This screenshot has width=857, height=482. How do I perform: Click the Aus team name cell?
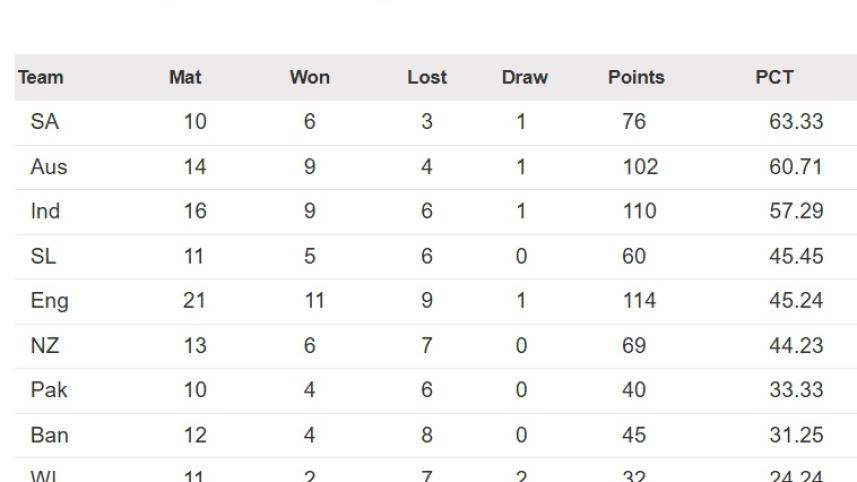click(x=49, y=167)
